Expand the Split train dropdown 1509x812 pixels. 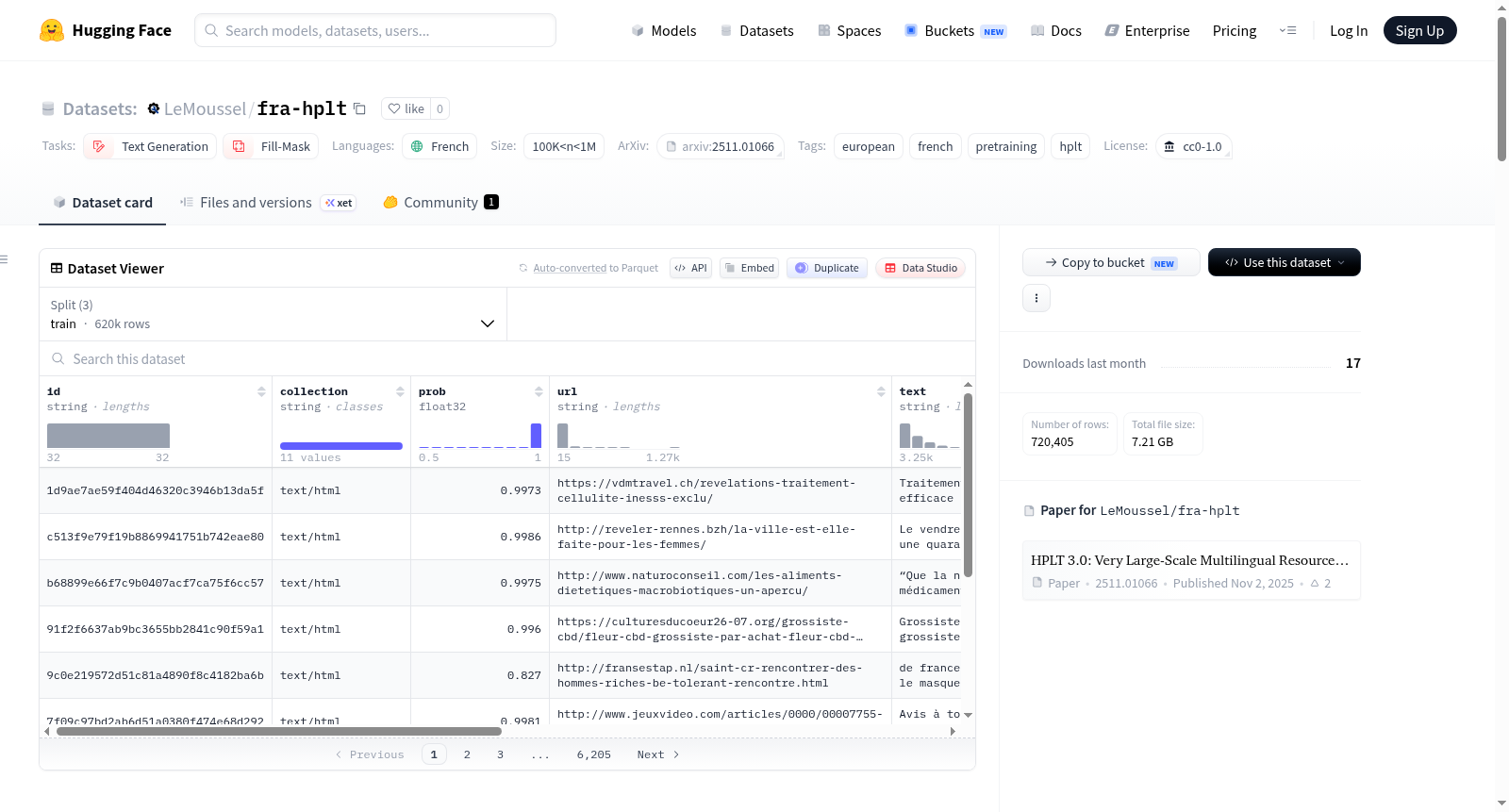pyautogui.click(x=273, y=314)
